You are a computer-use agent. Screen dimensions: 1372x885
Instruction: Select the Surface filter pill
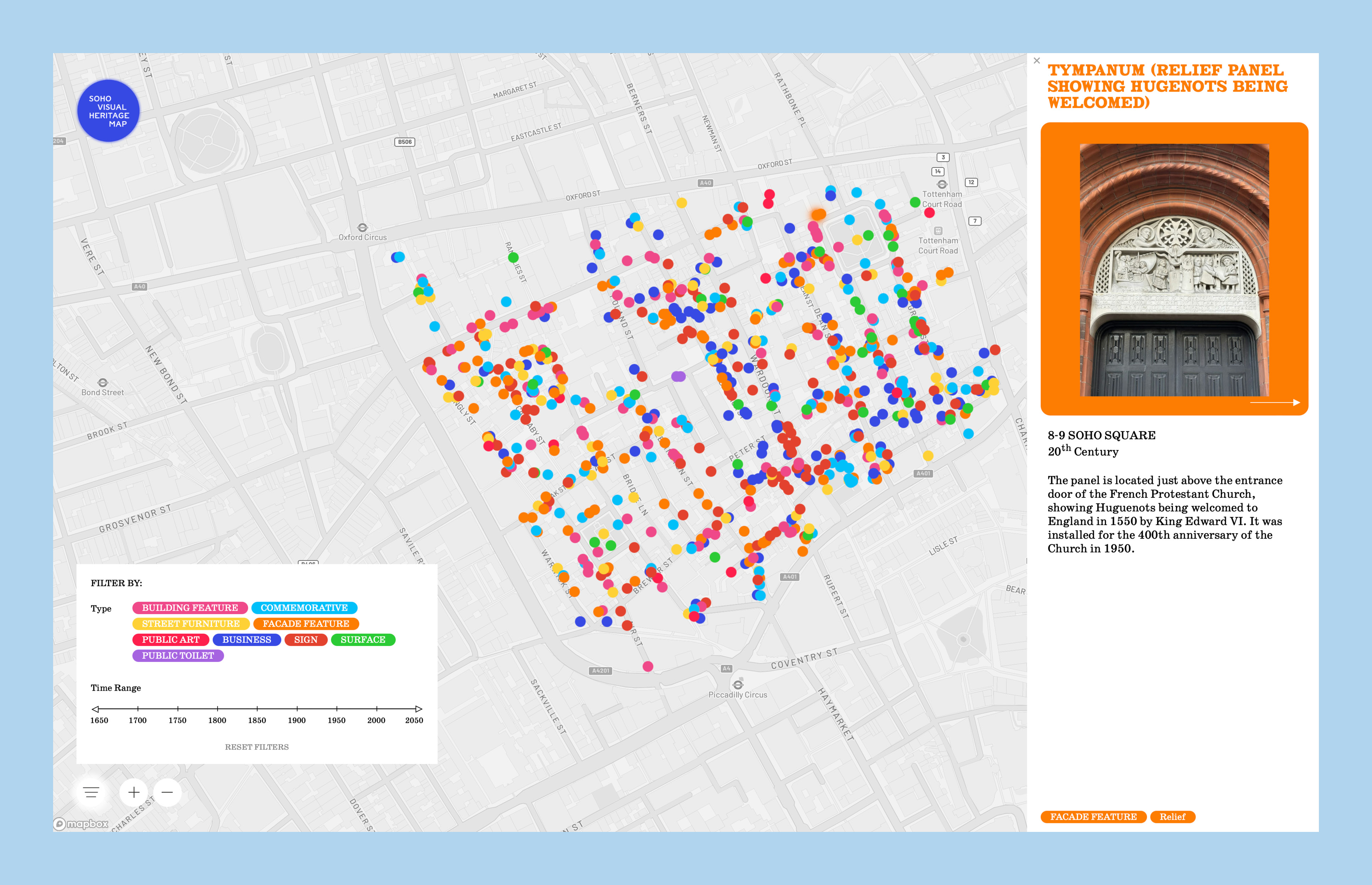pyautogui.click(x=363, y=640)
